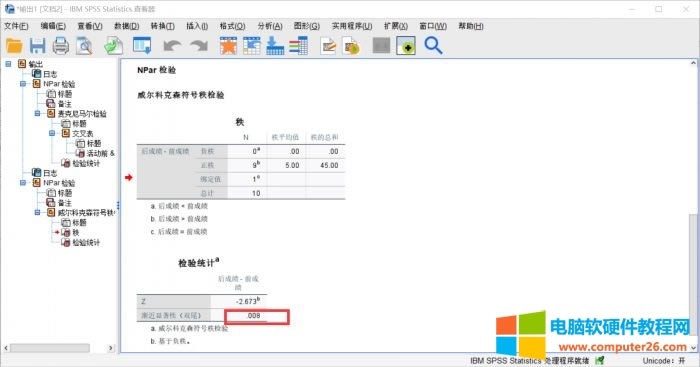Click the magnifier search icon
The height and width of the screenshot is (367, 700).
click(433, 46)
